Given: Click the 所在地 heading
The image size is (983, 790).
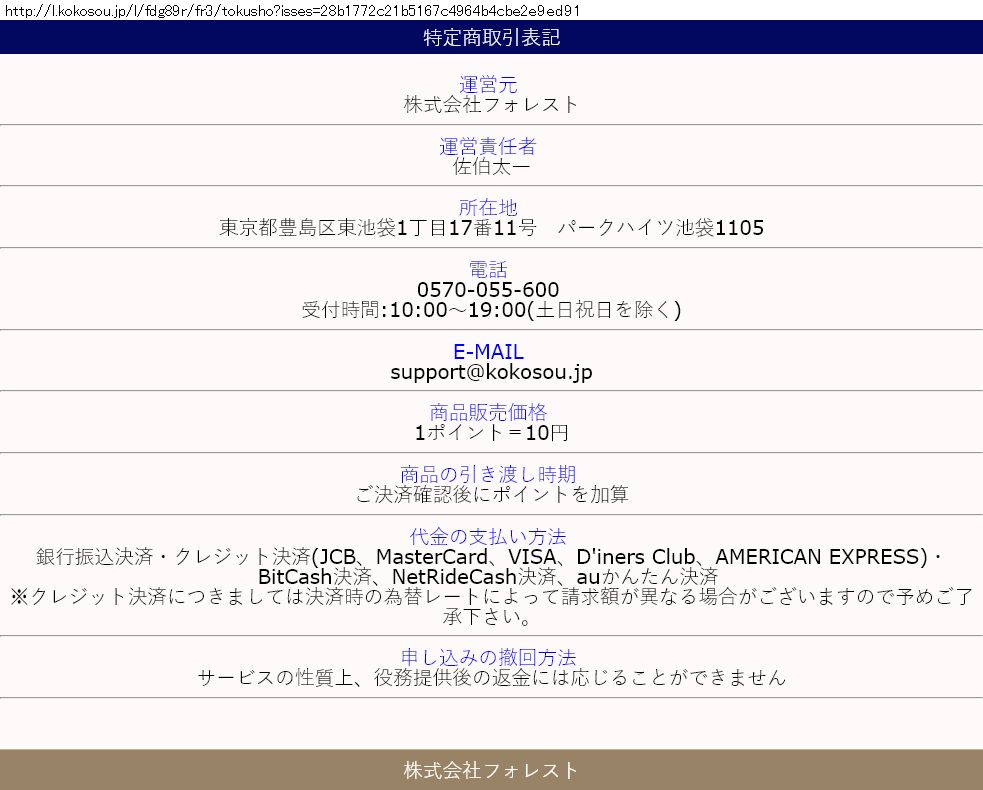Looking at the screenshot, I should [x=488, y=207].
